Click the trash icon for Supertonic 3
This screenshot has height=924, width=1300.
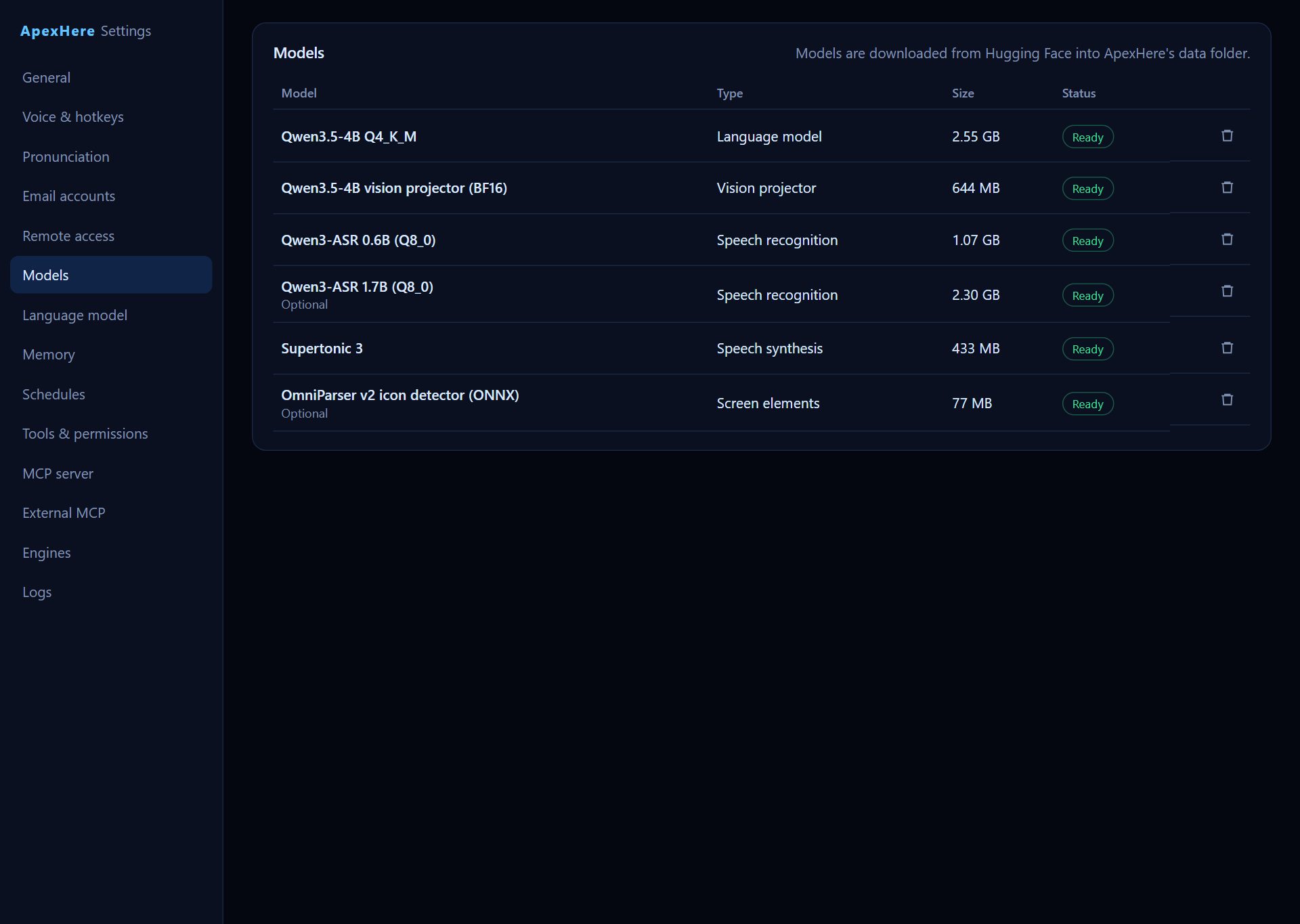[1227, 348]
